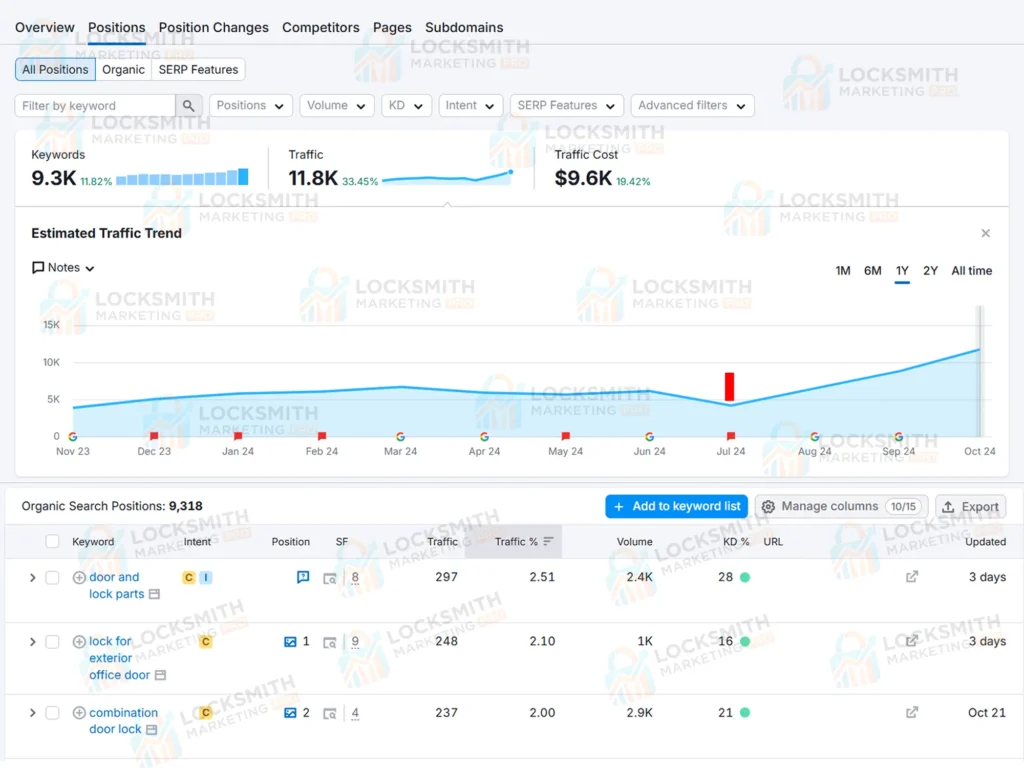Image resolution: width=1024 pixels, height=768 pixels.
Task: Switch to the Position Changes tab
Action: pos(213,28)
